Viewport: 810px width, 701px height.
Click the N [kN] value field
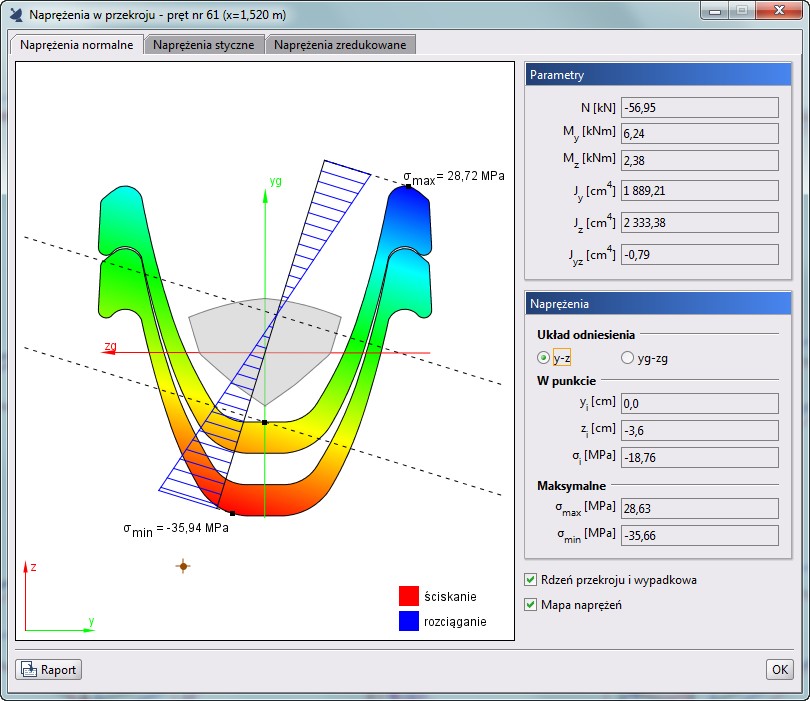pos(699,107)
